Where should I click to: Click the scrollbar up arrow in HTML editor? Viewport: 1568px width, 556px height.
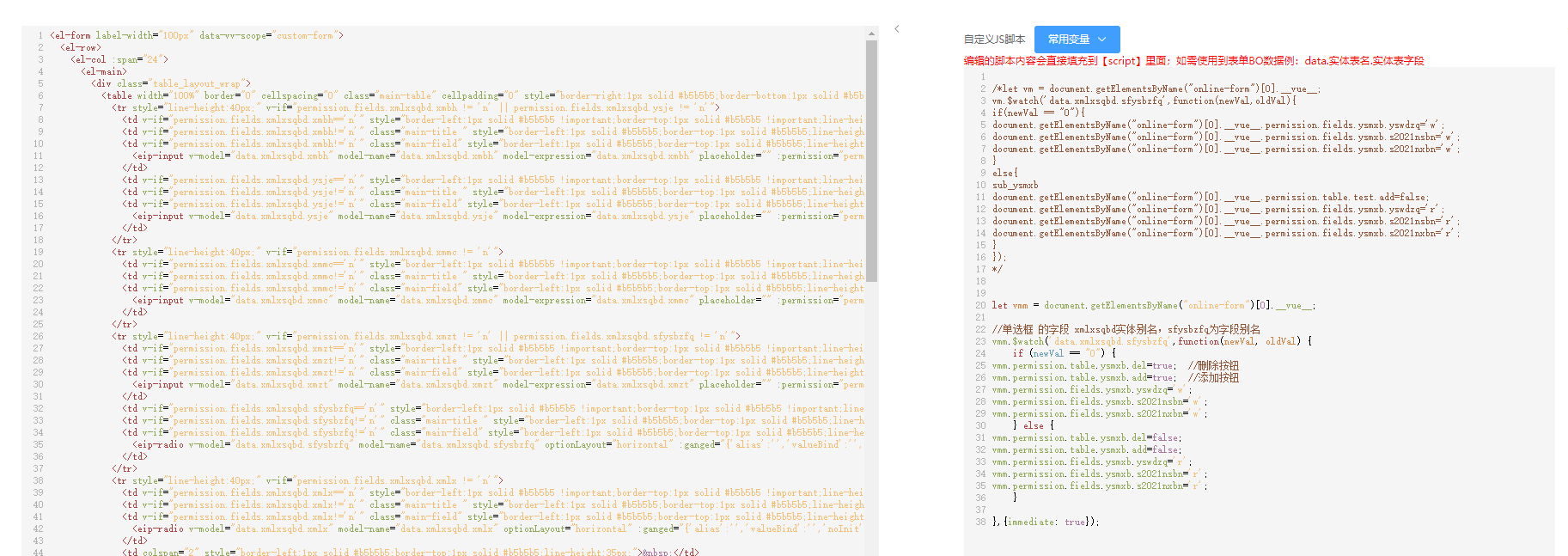coord(872,34)
